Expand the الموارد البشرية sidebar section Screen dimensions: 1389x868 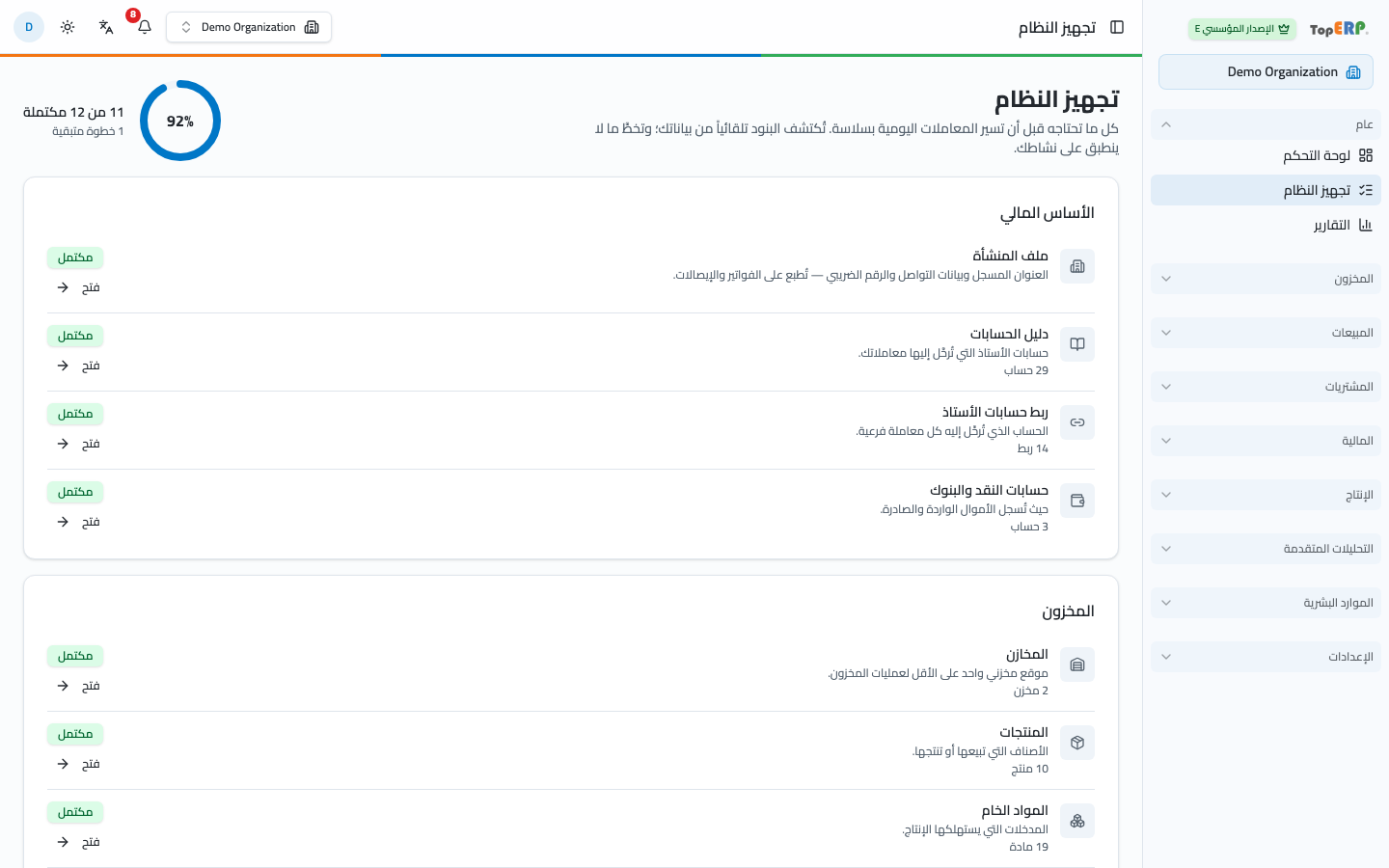pyautogui.click(x=1266, y=603)
